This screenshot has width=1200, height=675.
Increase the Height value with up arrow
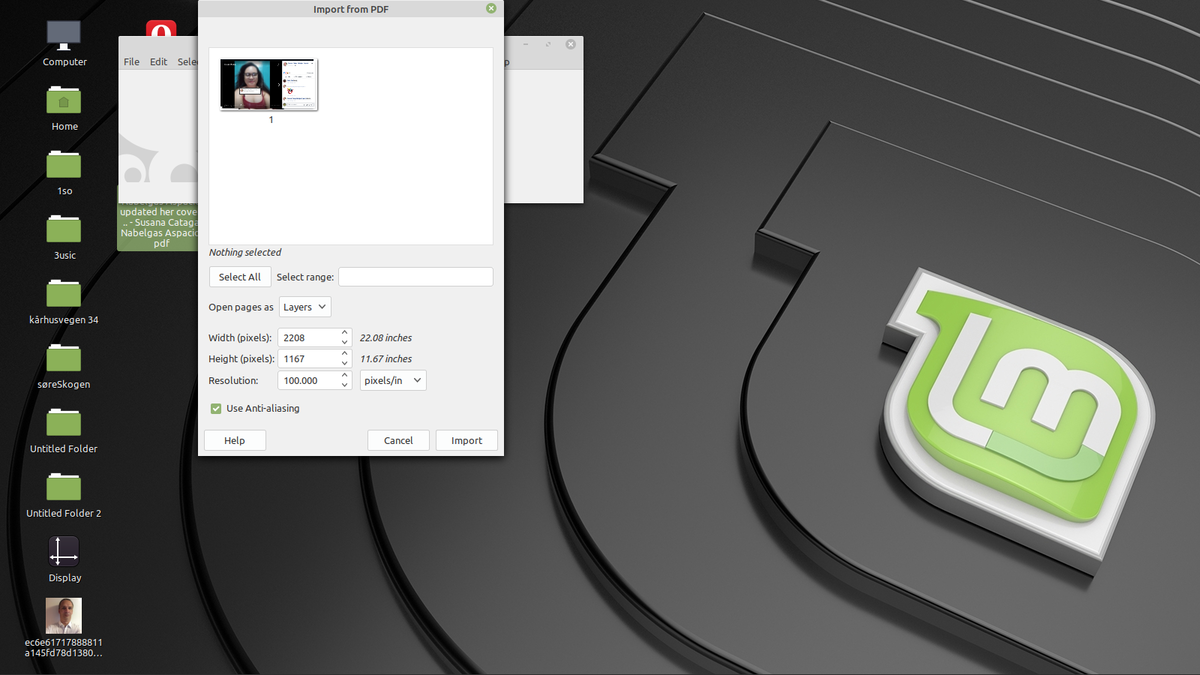click(345, 354)
